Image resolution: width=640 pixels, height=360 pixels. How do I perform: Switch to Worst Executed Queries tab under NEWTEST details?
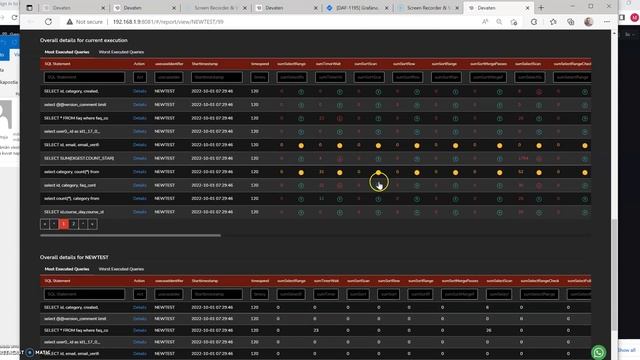(121, 269)
